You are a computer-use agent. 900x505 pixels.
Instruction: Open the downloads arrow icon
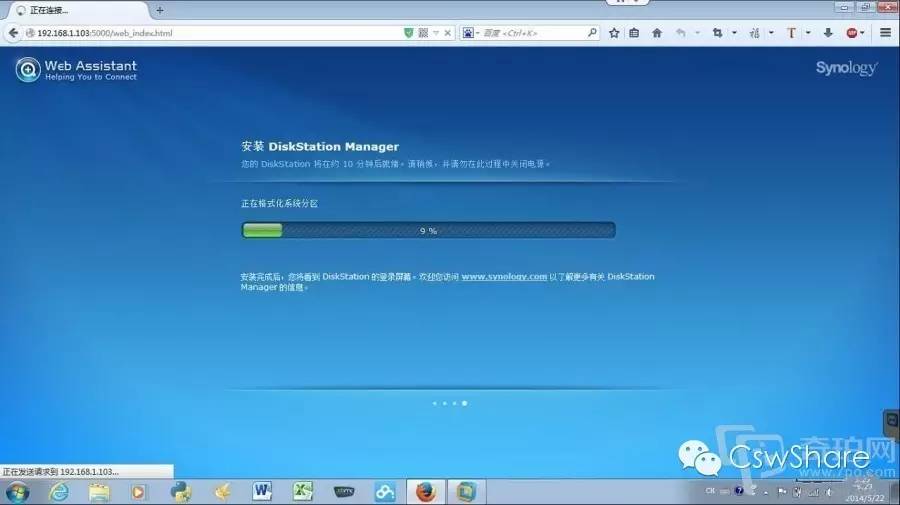tap(828, 33)
